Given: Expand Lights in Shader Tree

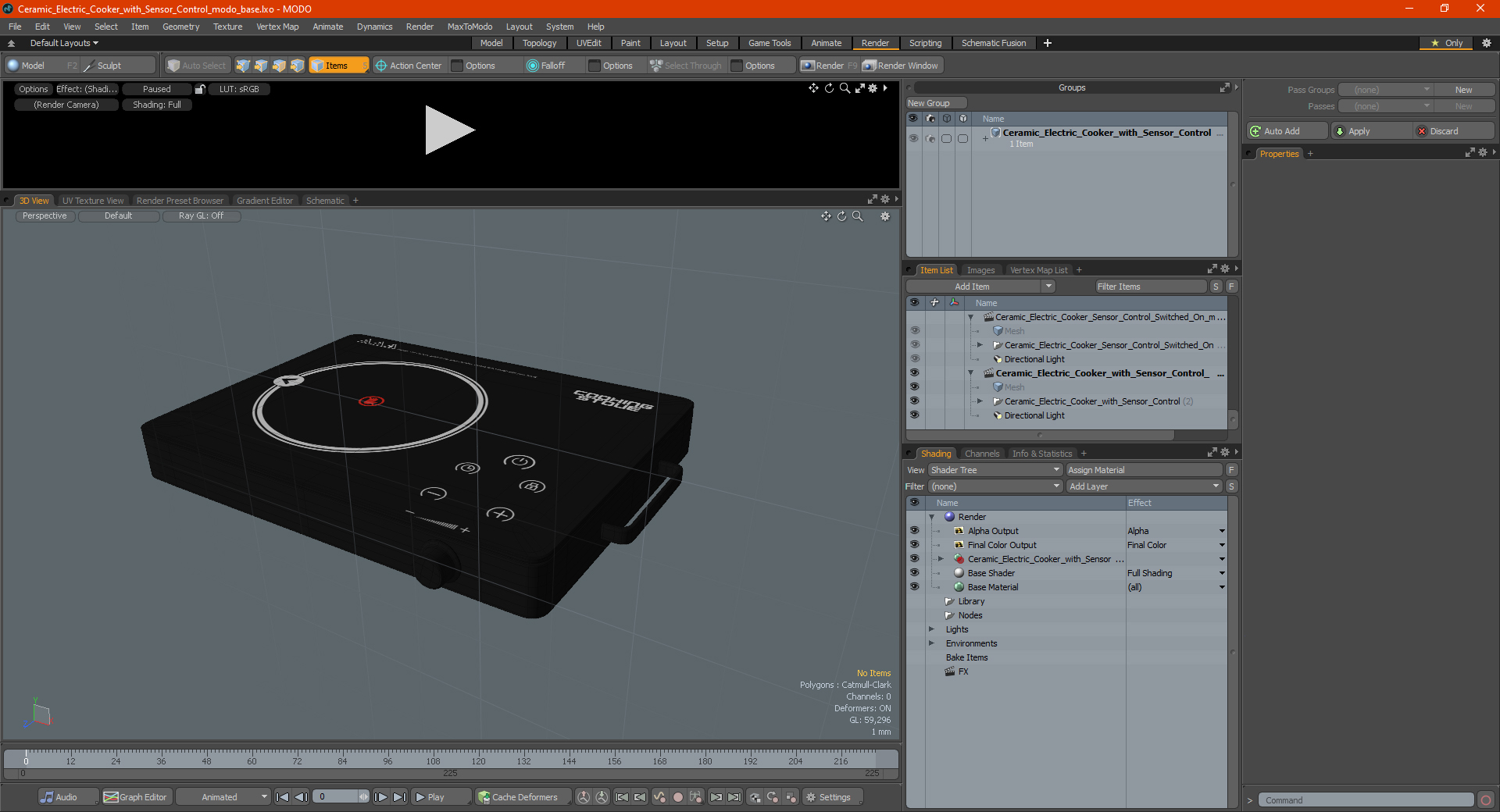Looking at the screenshot, I should coord(931,629).
